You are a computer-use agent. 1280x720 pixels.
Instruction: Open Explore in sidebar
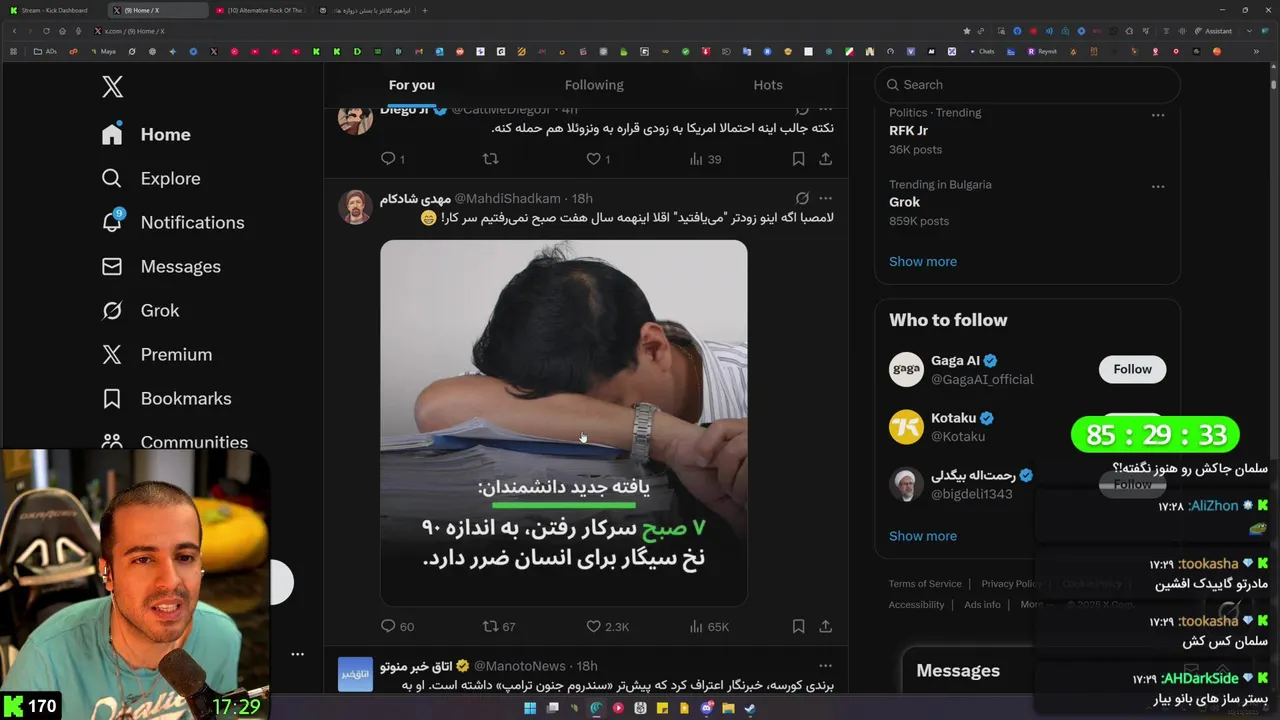151,178
